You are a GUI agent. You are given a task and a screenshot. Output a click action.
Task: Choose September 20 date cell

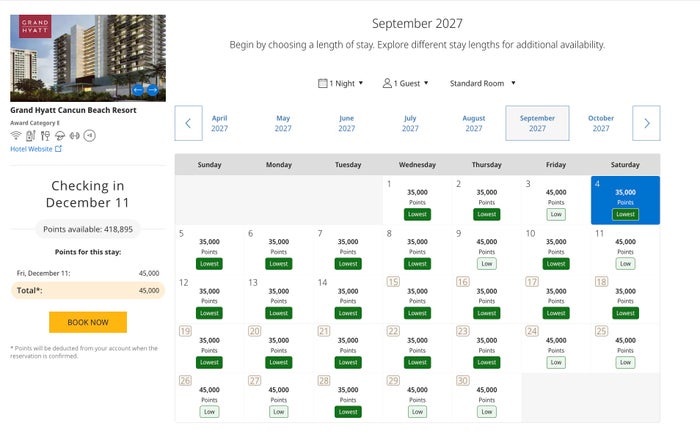[279, 348]
